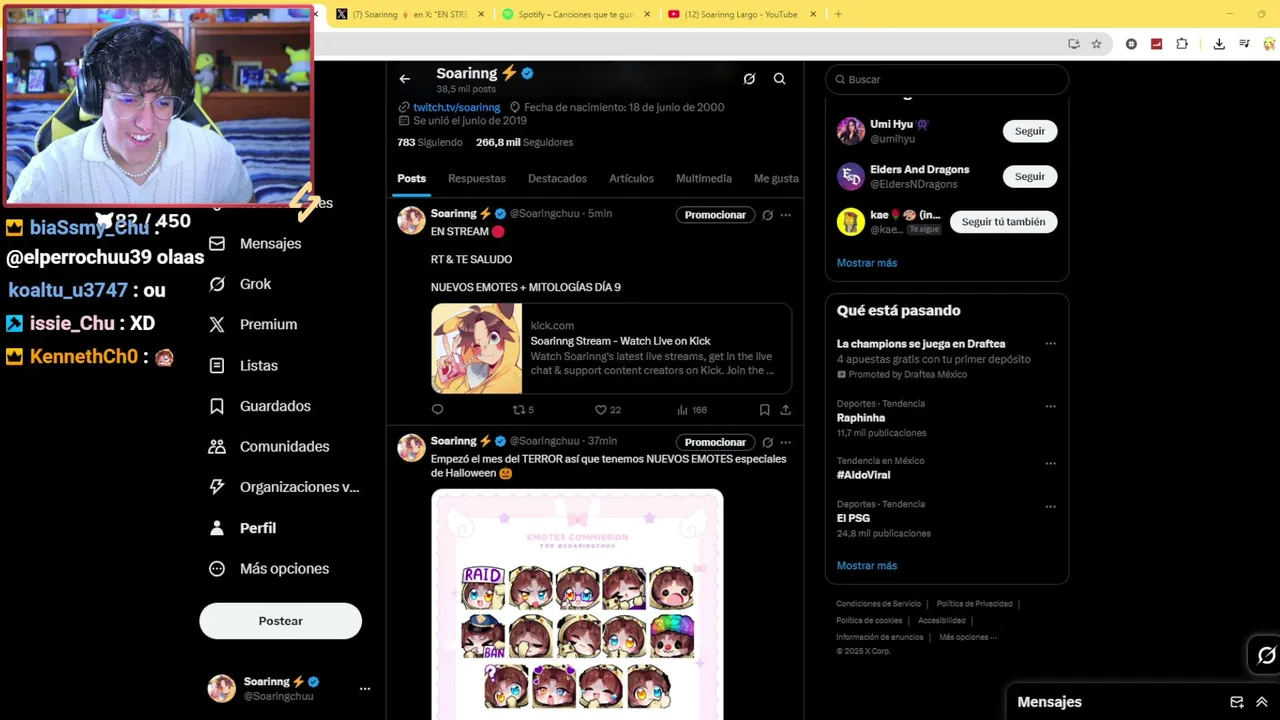The width and height of the screenshot is (1280, 720).
Task: Click the Postear button
Action: click(x=280, y=621)
